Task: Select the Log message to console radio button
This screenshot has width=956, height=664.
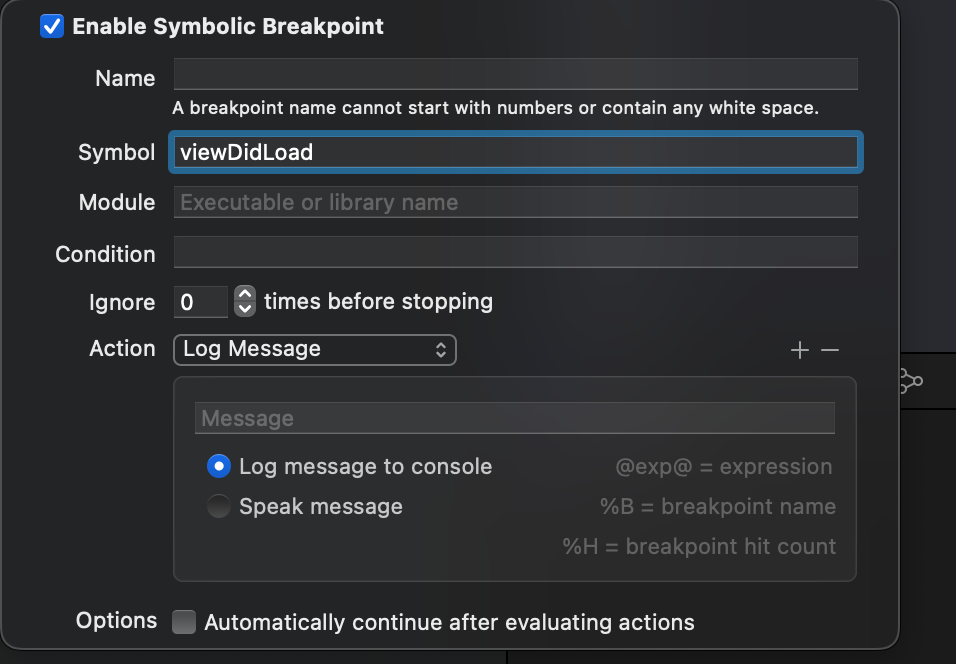Action: pyautogui.click(x=219, y=466)
